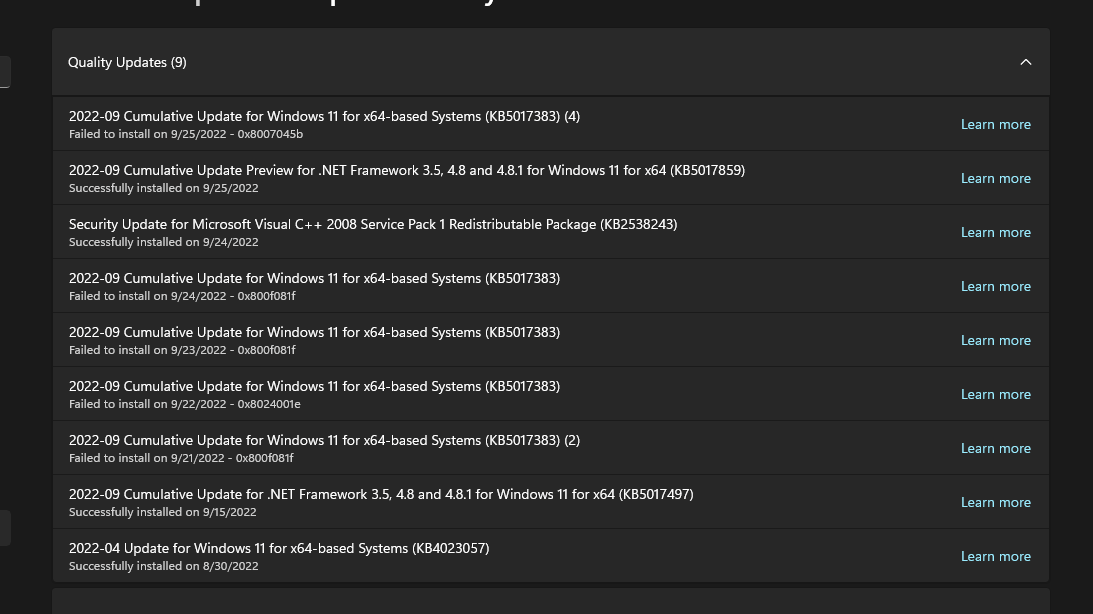This screenshot has width=1093, height=614.
Task: Open Learn more for KB4023057 update
Action: [x=995, y=556]
